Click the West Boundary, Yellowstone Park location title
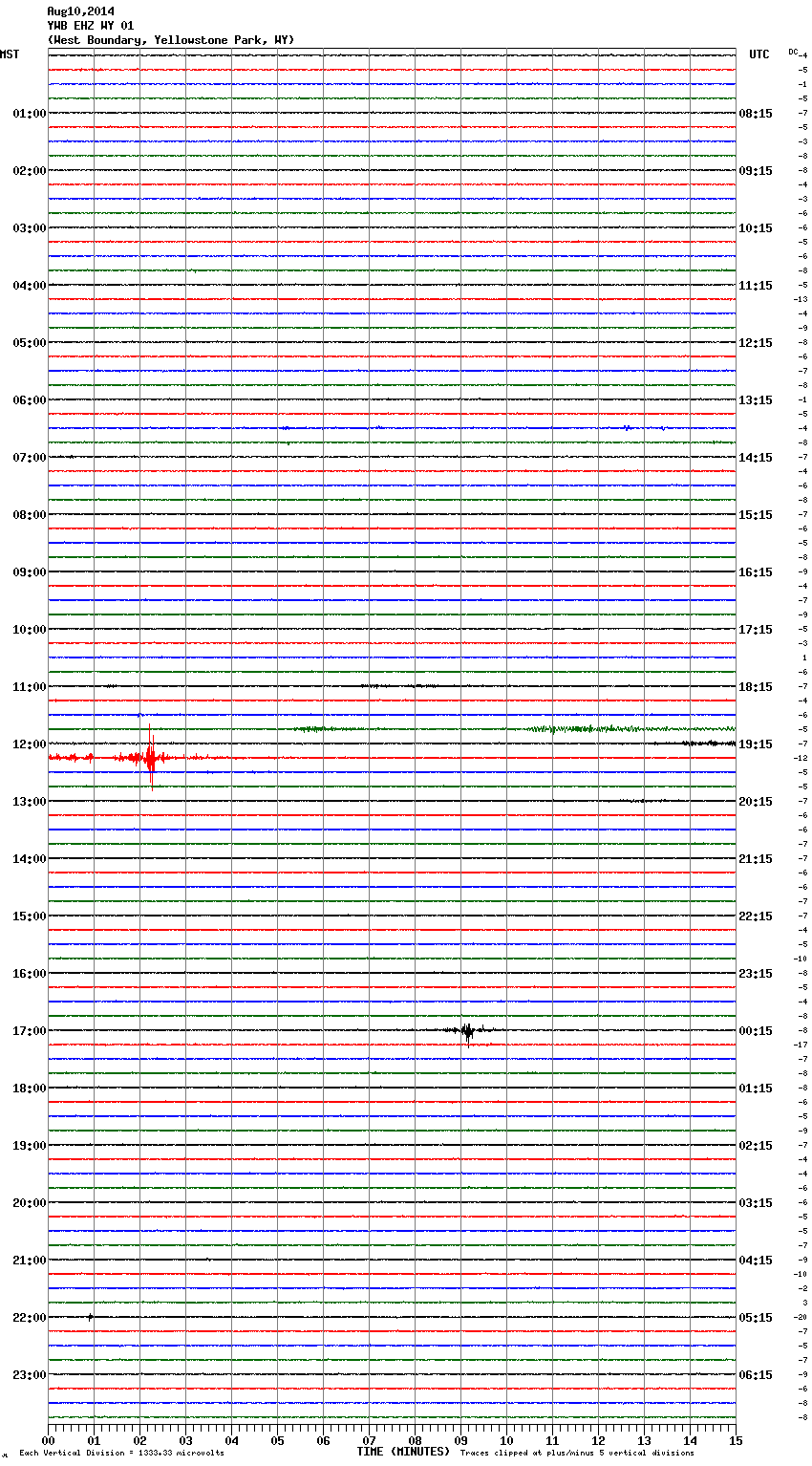The height and width of the screenshot is (1466, 812). pos(171,40)
